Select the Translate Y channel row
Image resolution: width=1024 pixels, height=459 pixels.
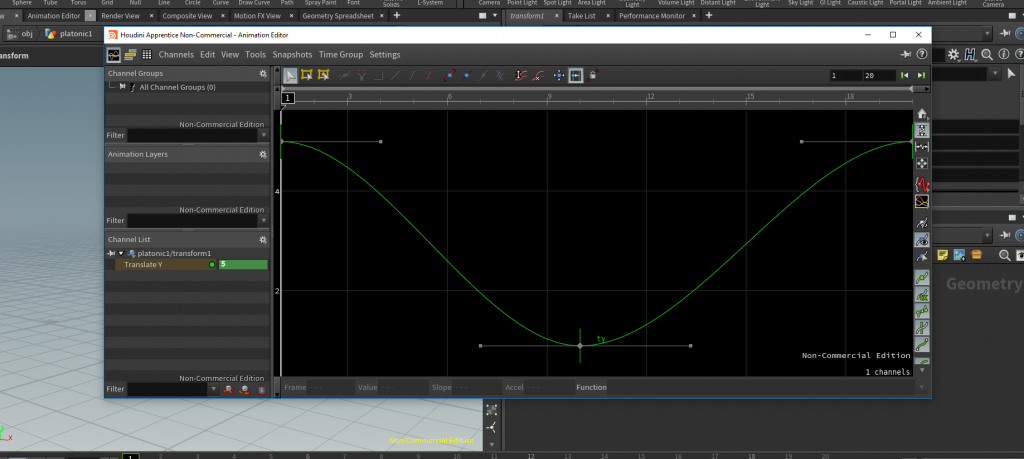(160, 265)
